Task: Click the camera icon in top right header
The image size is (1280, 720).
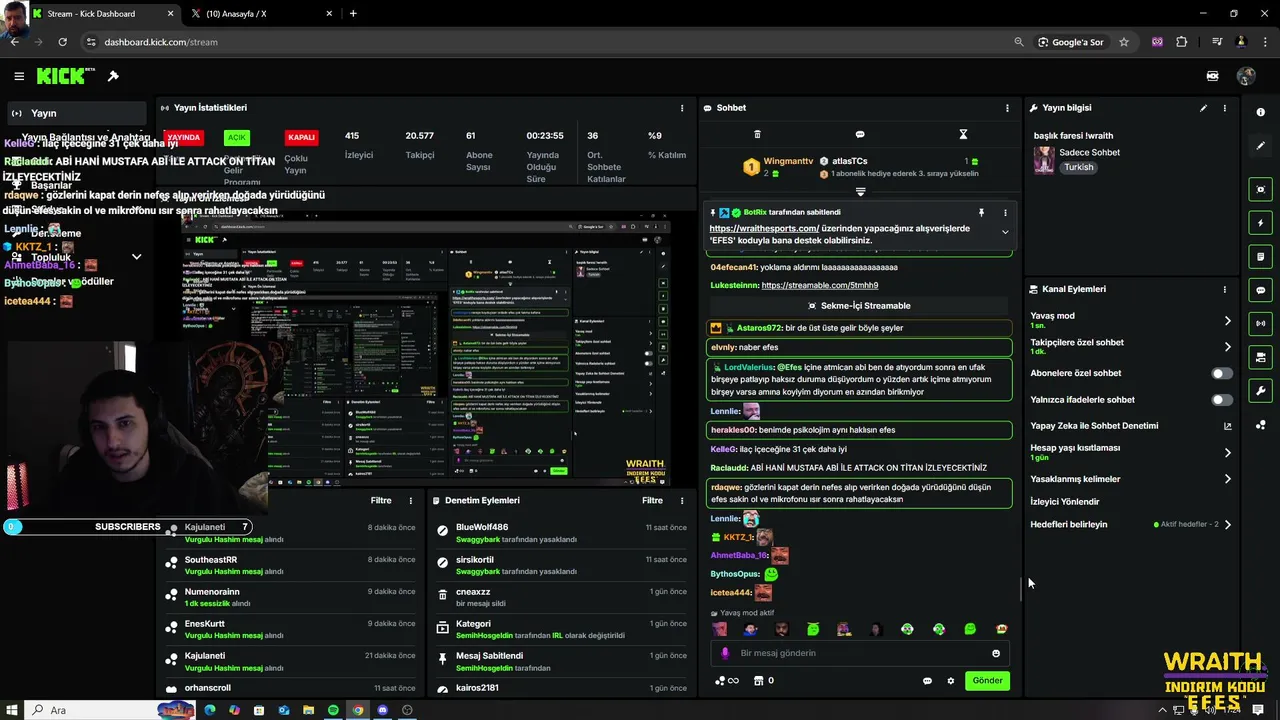Action: (1212, 76)
